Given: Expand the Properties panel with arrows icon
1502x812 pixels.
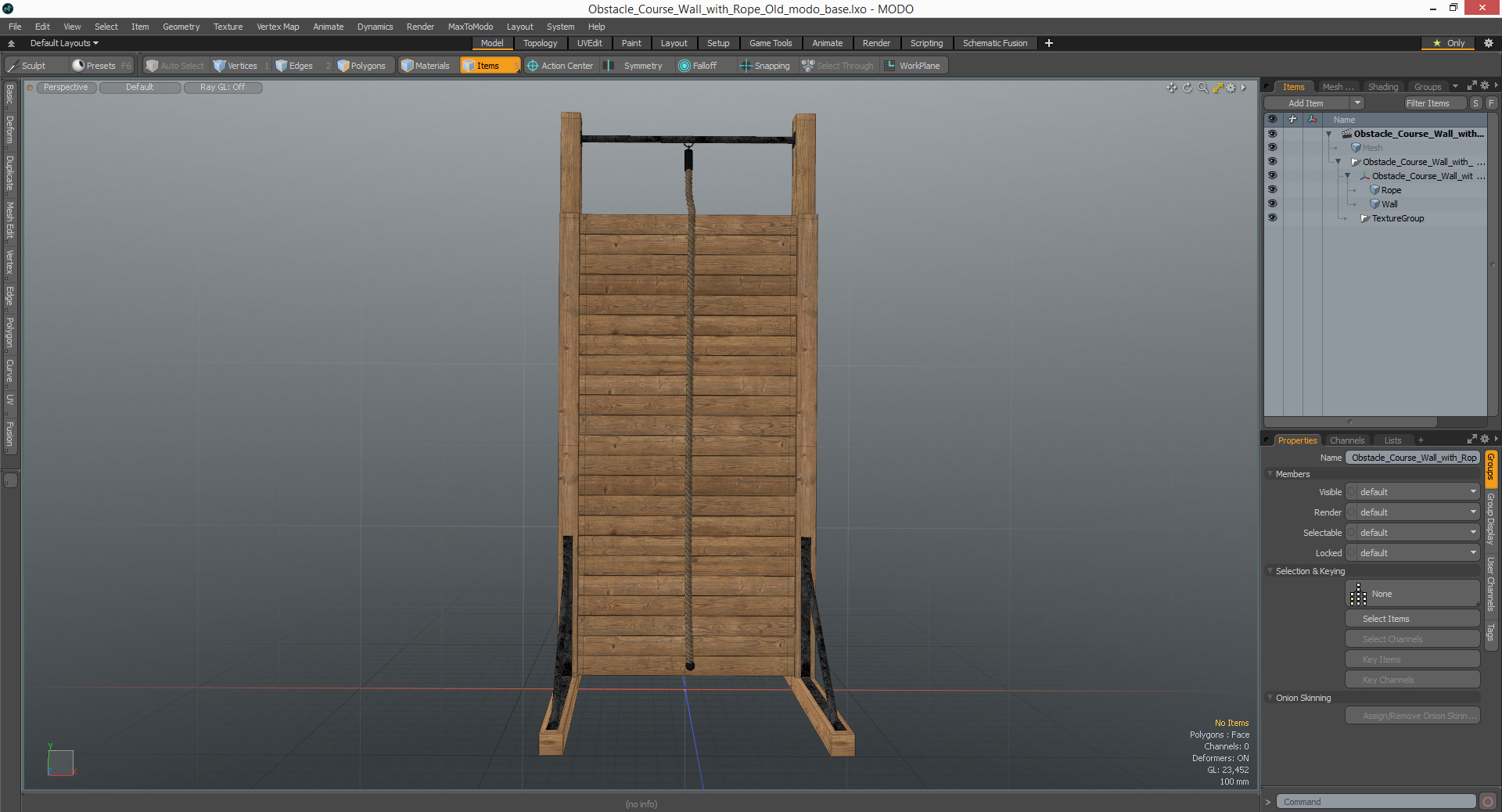Looking at the screenshot, I should (x=1471, y=440).
